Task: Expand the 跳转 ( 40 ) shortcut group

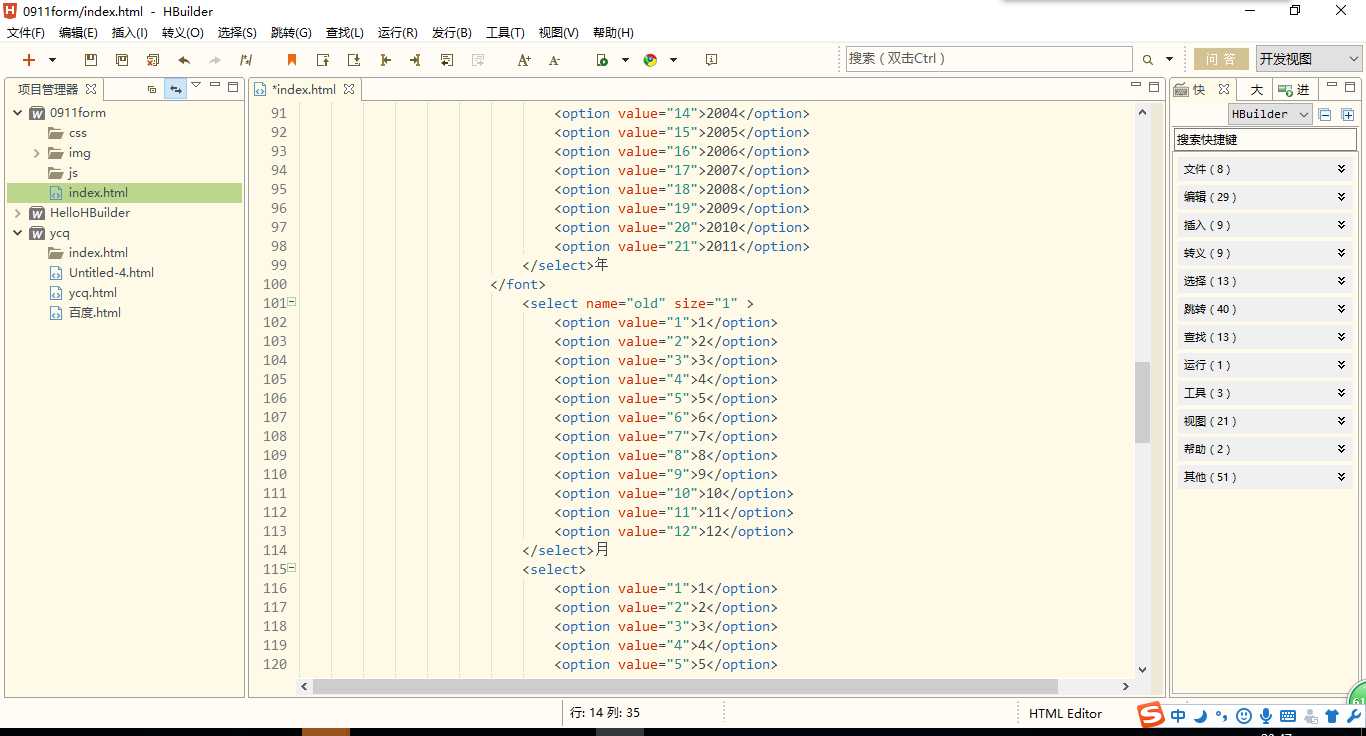Action: (x=1265, y=309)
